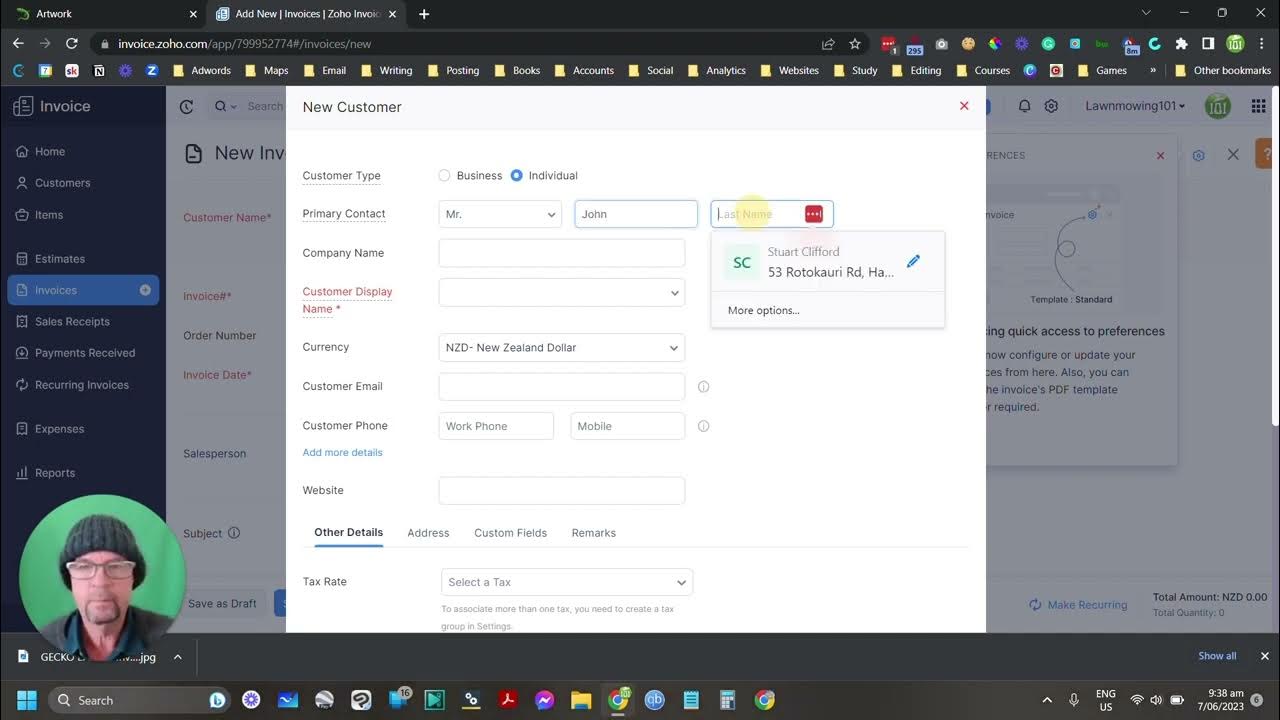The width and height of the screenshot is (1280, 720).
Task: Open Reports from the left sidebar
Action: [55, 472]
